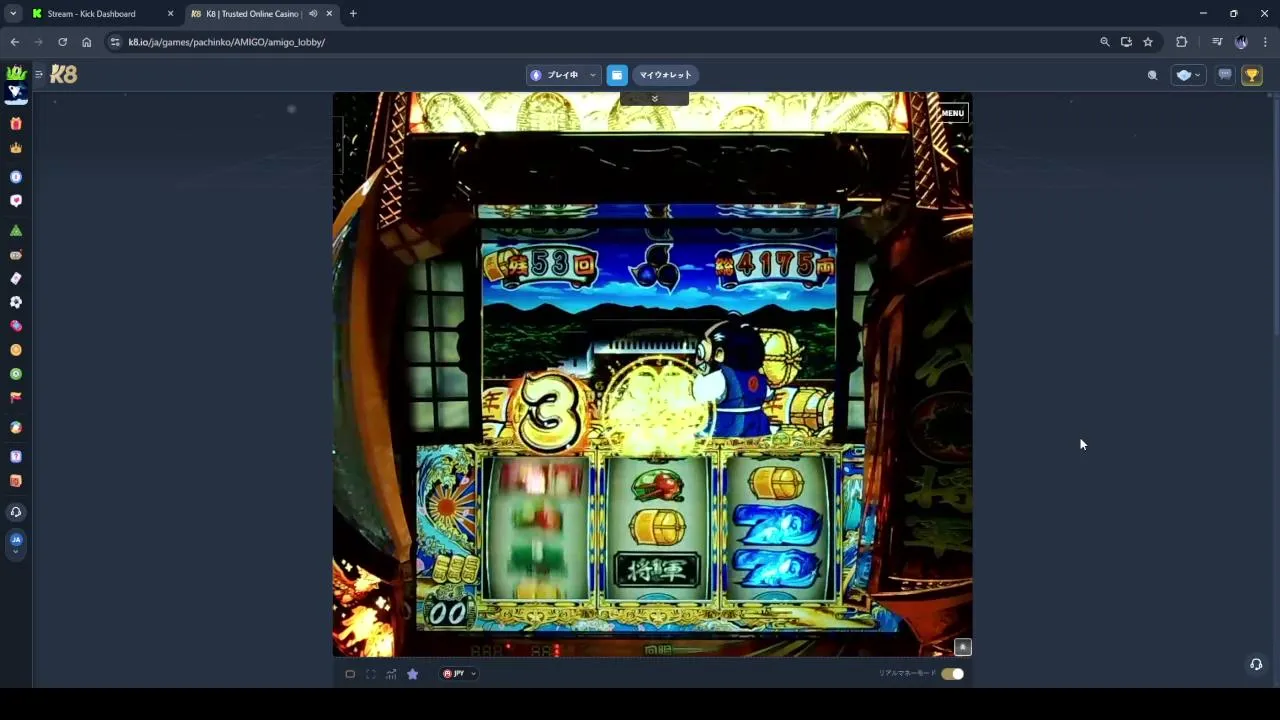Image resolution: width=1280 pixels, height=720 pixels.
Task: Switch game to theater mode icon
Action: (x=350, y=674)
